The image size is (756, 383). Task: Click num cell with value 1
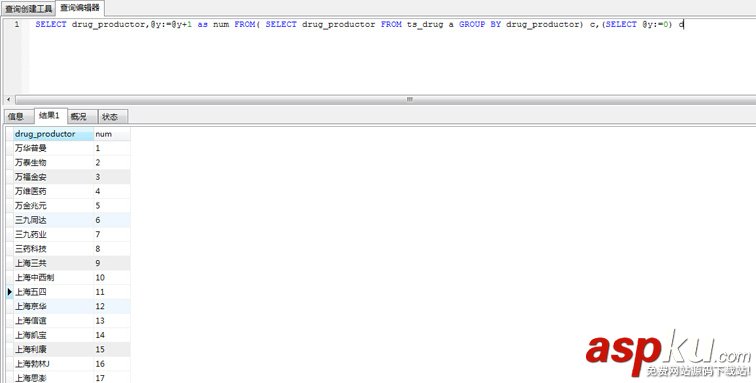112,148
